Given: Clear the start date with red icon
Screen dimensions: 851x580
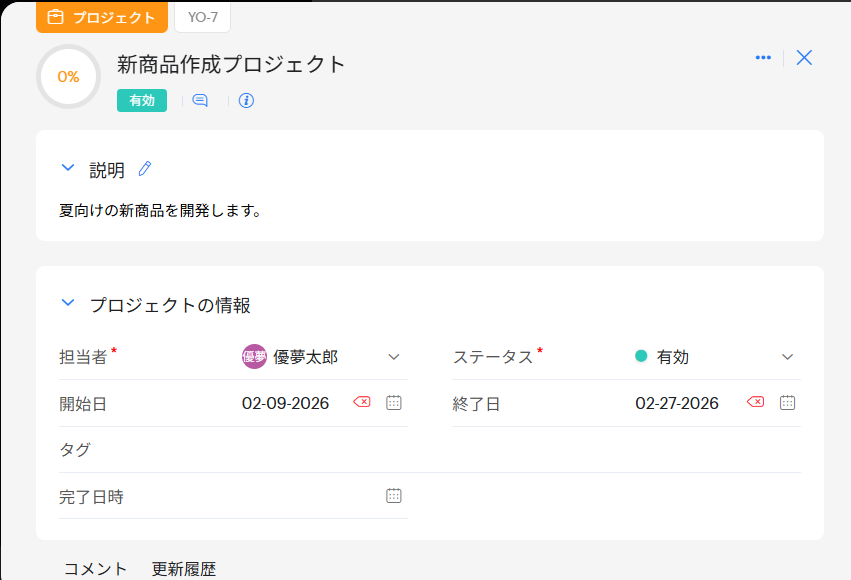Looking at the screenshot, I should (362, 402).
